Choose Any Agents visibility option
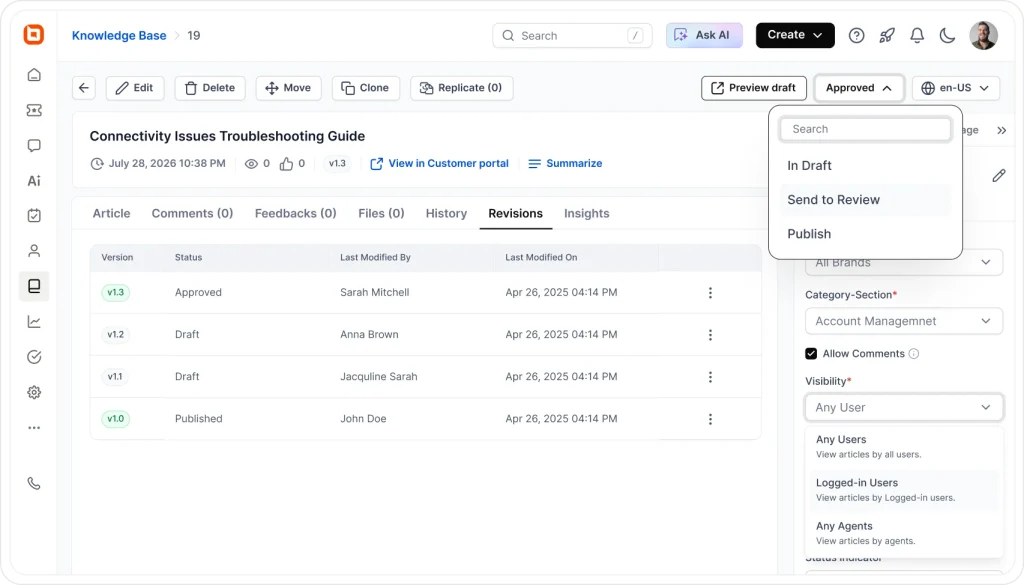 (x=903, y=533)
